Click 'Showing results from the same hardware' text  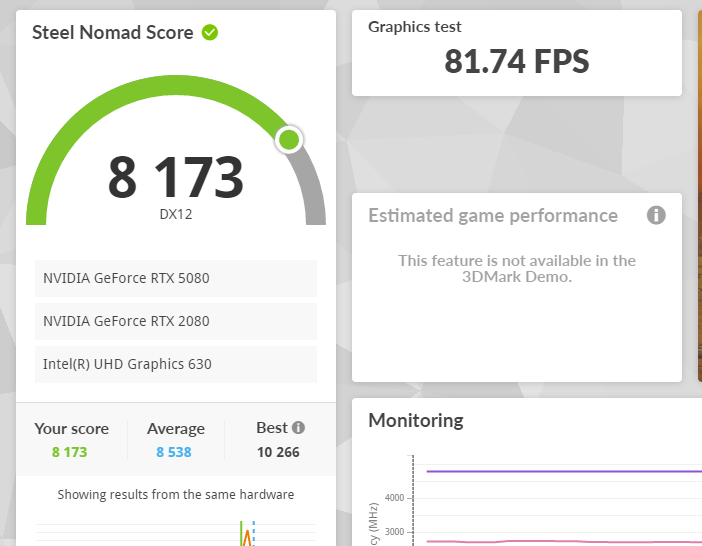pos(176,495)
